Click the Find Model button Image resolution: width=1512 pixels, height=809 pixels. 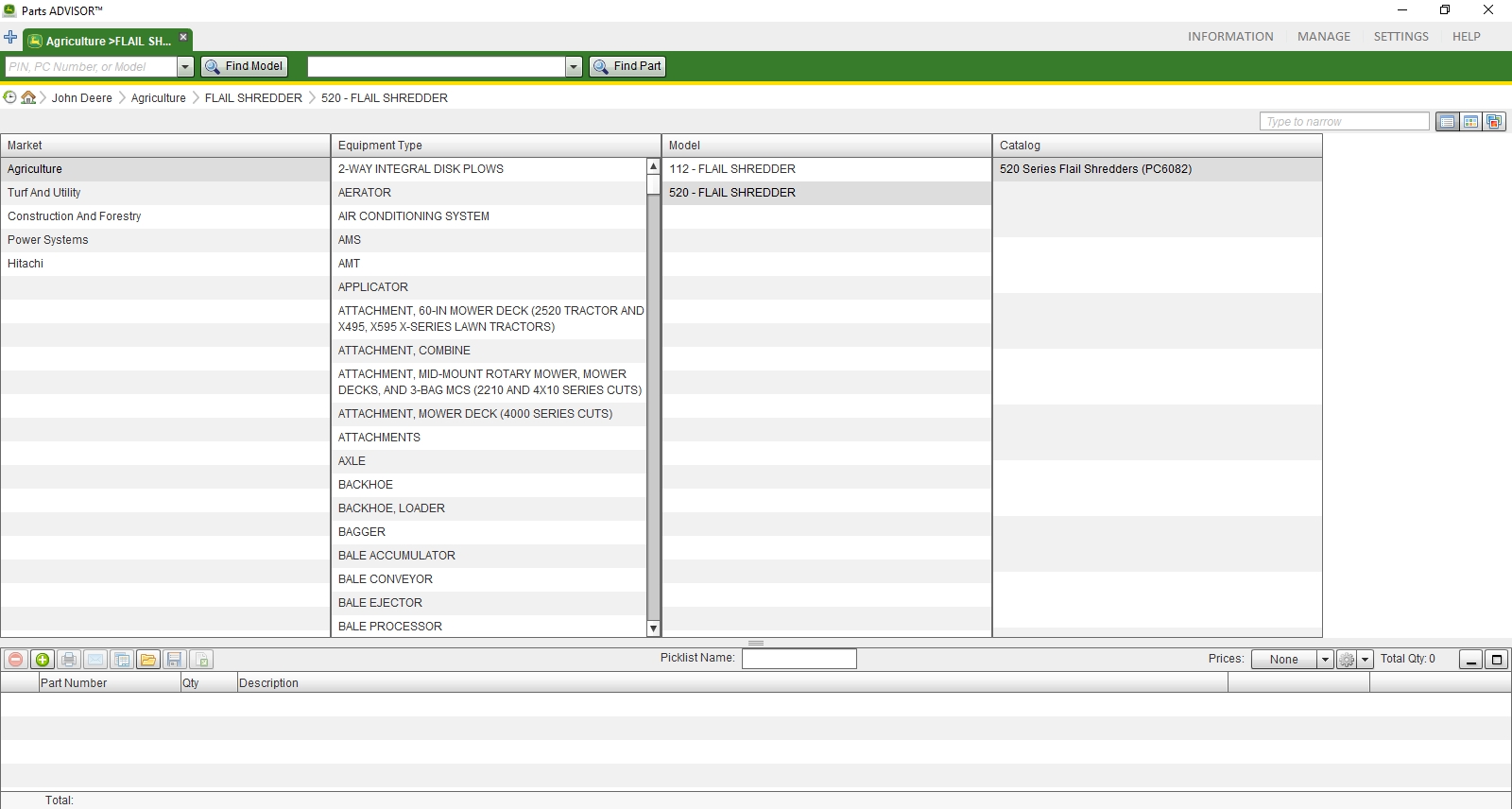point(244,66)
